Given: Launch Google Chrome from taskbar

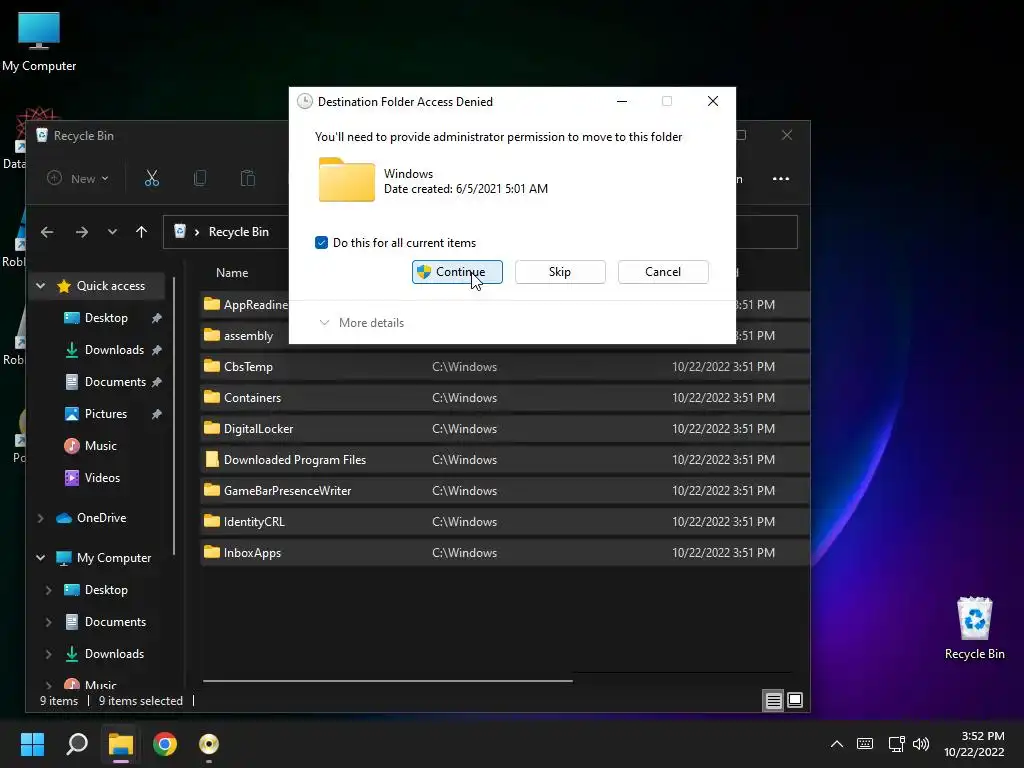Looking at the screenshot, I should pos(165,744).
